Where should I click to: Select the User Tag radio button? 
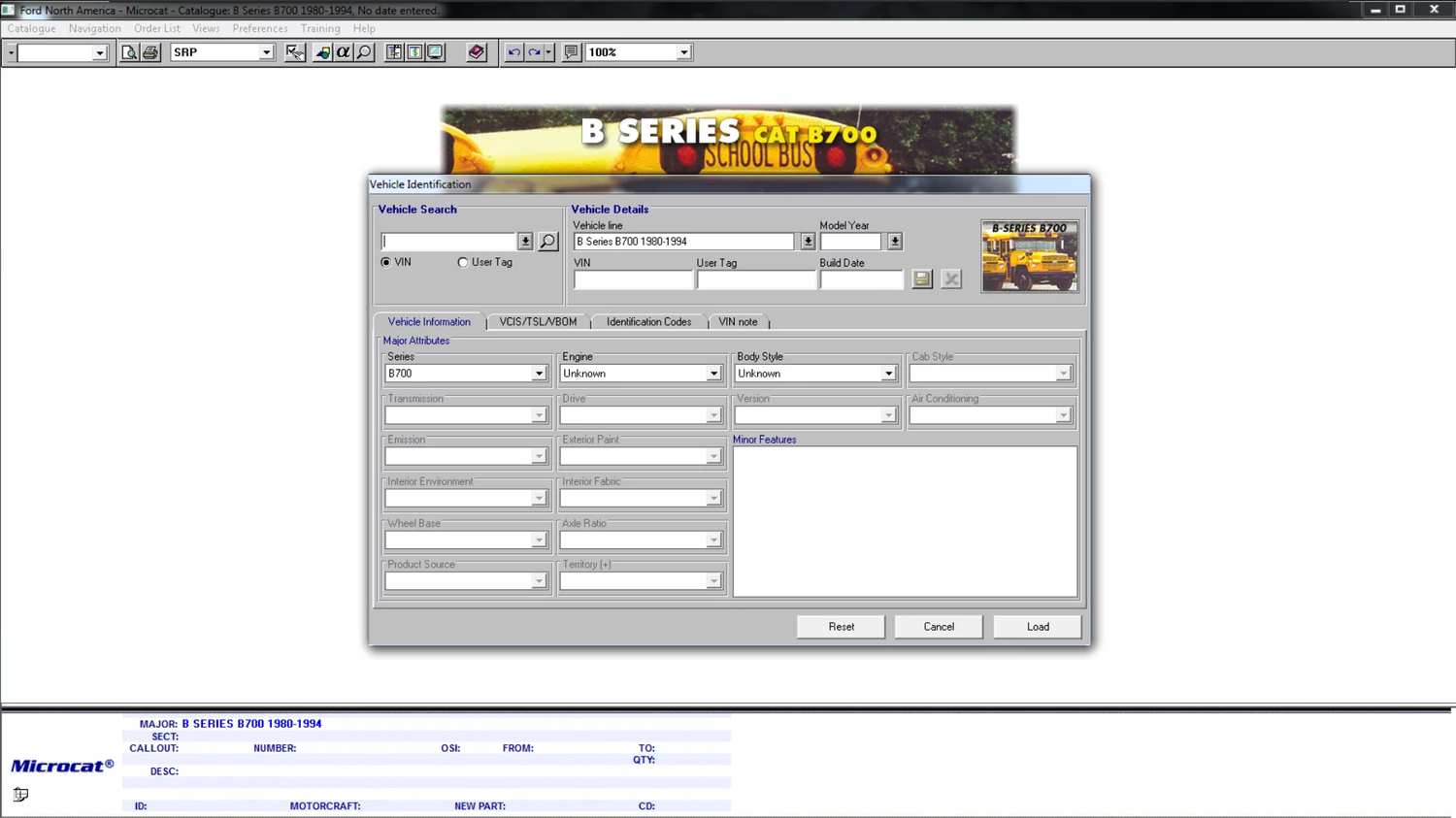pos(463,262)
